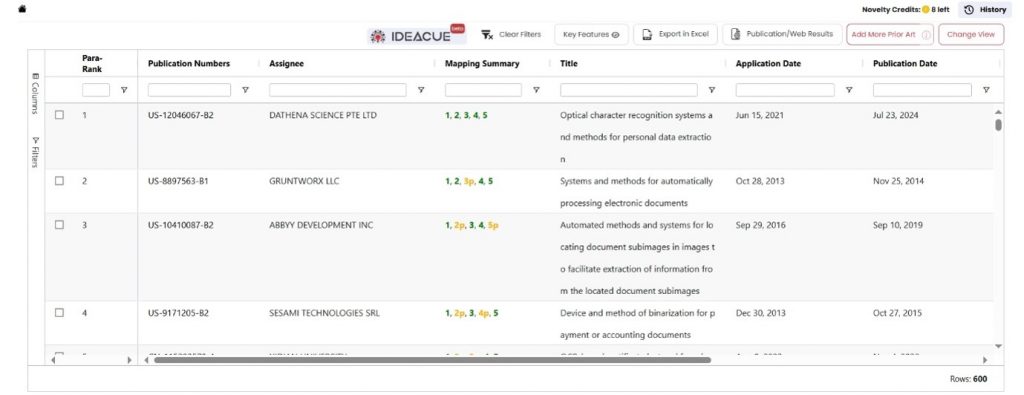Sort by the Title column header
Viewport: 1024px width, 395px height.
(568, 63)
